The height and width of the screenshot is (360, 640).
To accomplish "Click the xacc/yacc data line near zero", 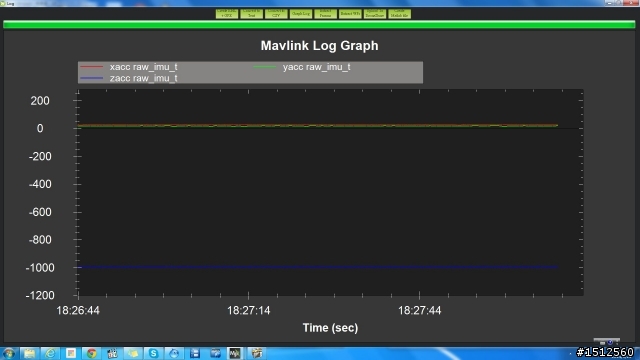I will [318, 126].
